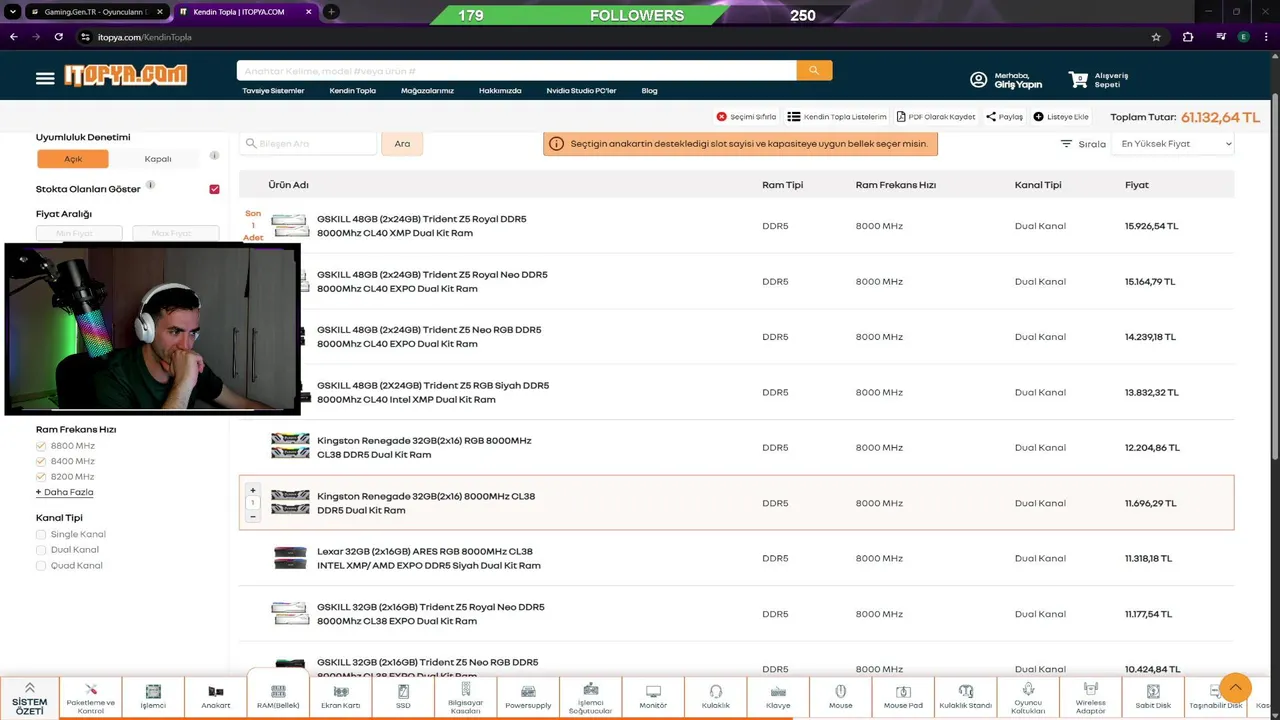Select the Klavye category
Image resolution: width=1280 pixels, height=720 pixels.
[778, 697]
